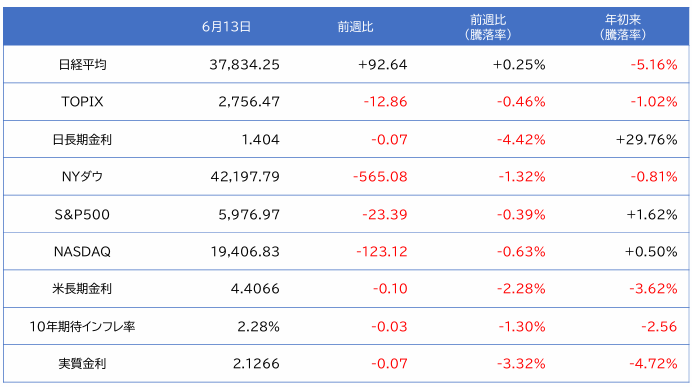Click the 37,834.25 Nikkei value cell
Viewport: 692px width, 387px height.
[x=244, y=65]
